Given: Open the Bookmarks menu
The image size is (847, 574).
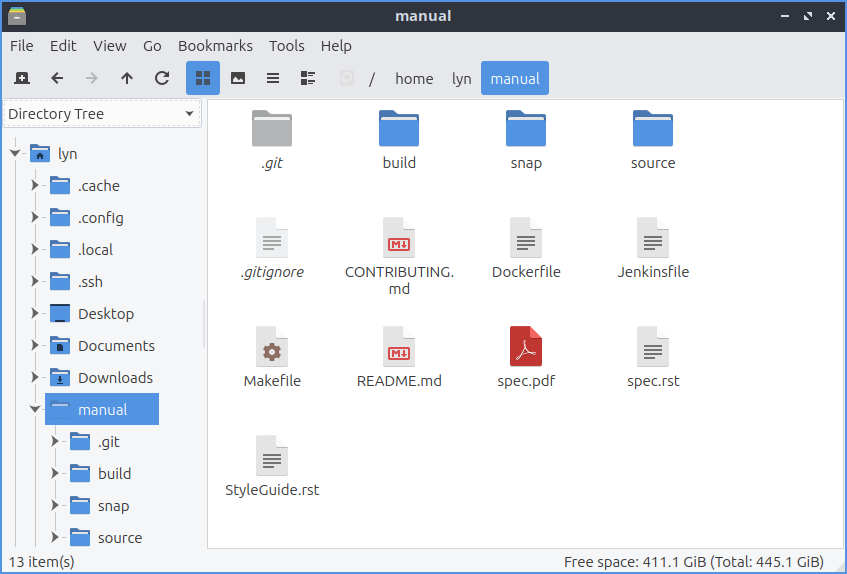Looking at the screenshot, I should tap(215, 46).
